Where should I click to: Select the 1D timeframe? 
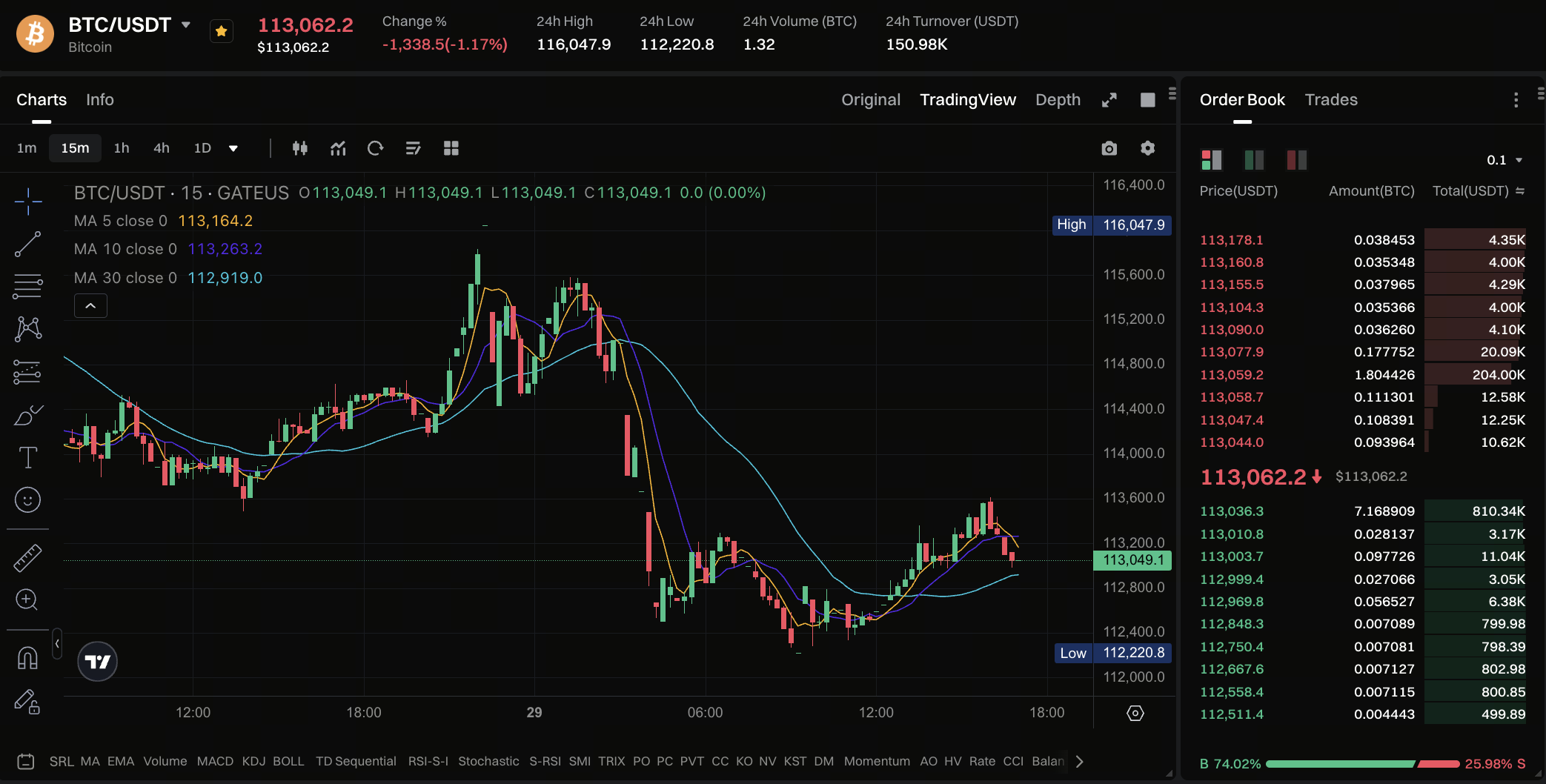[x=202, y=148]
